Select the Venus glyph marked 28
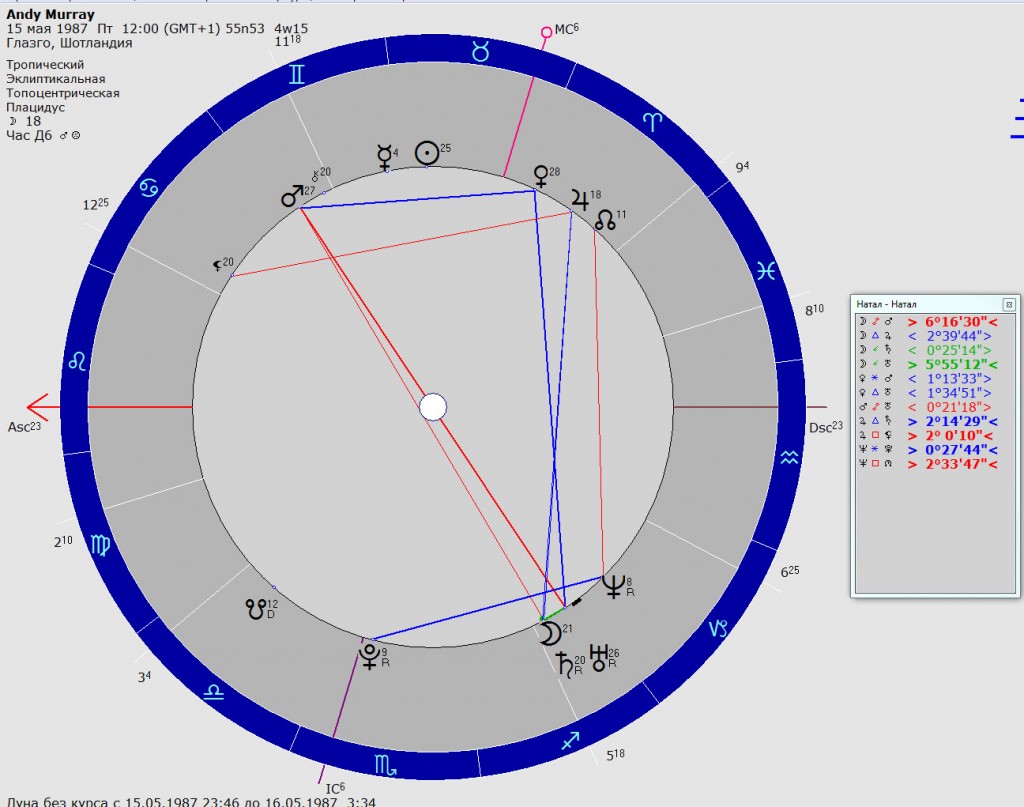 coord(541,176)
